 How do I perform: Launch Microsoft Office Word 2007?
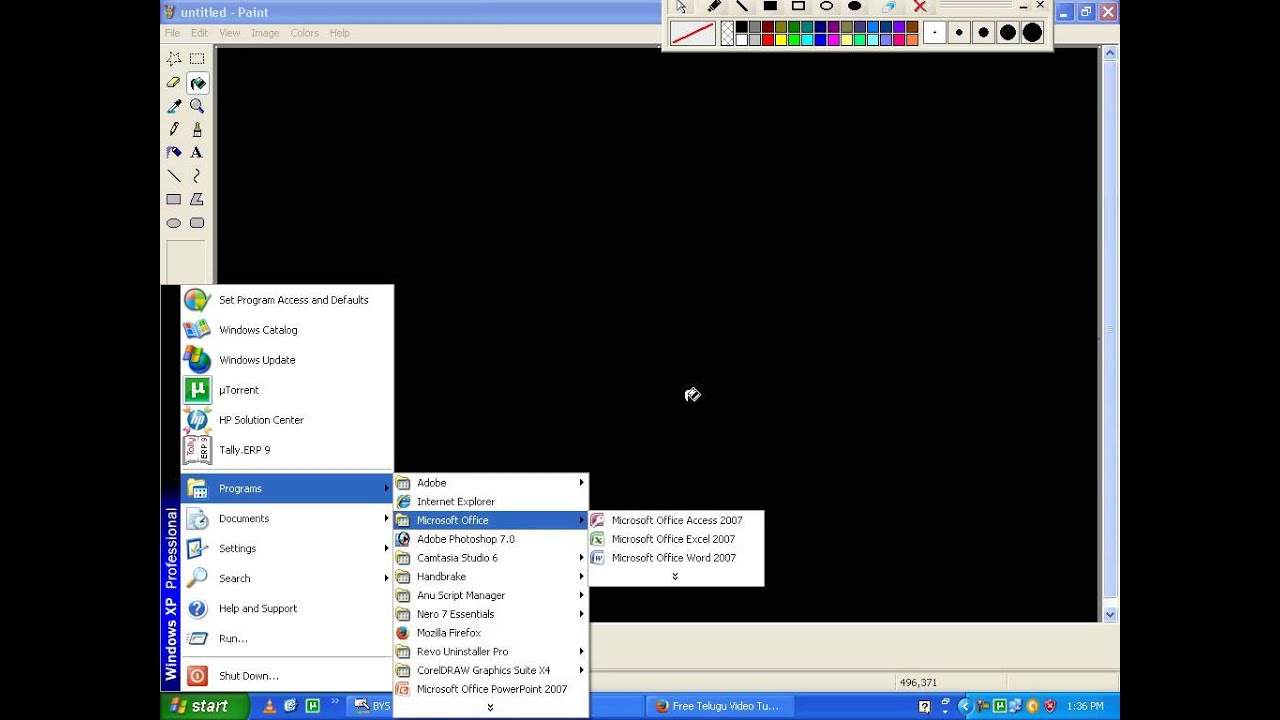pyautogui.click(x=676, y=558)
